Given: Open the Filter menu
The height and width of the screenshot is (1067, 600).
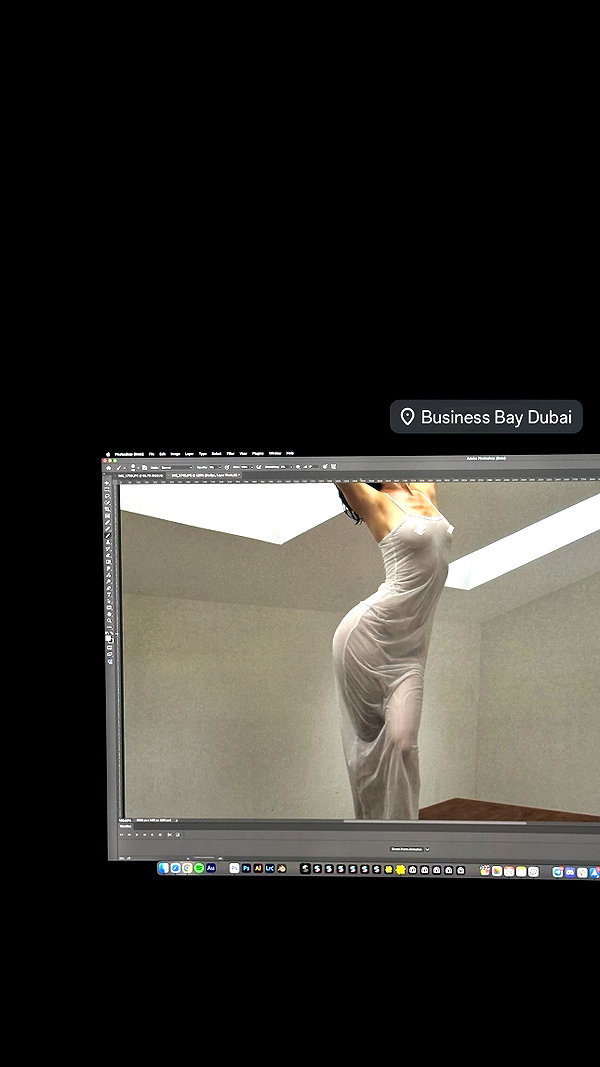Looking at the screenshot, I should point(231,453).
